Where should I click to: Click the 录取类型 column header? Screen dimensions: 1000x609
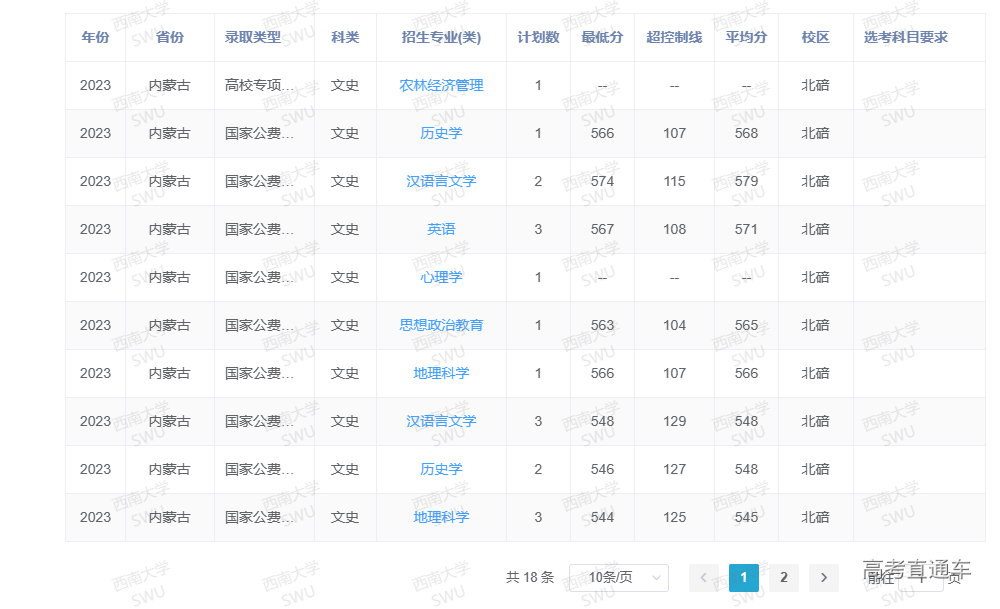click(x=253, y=38)
